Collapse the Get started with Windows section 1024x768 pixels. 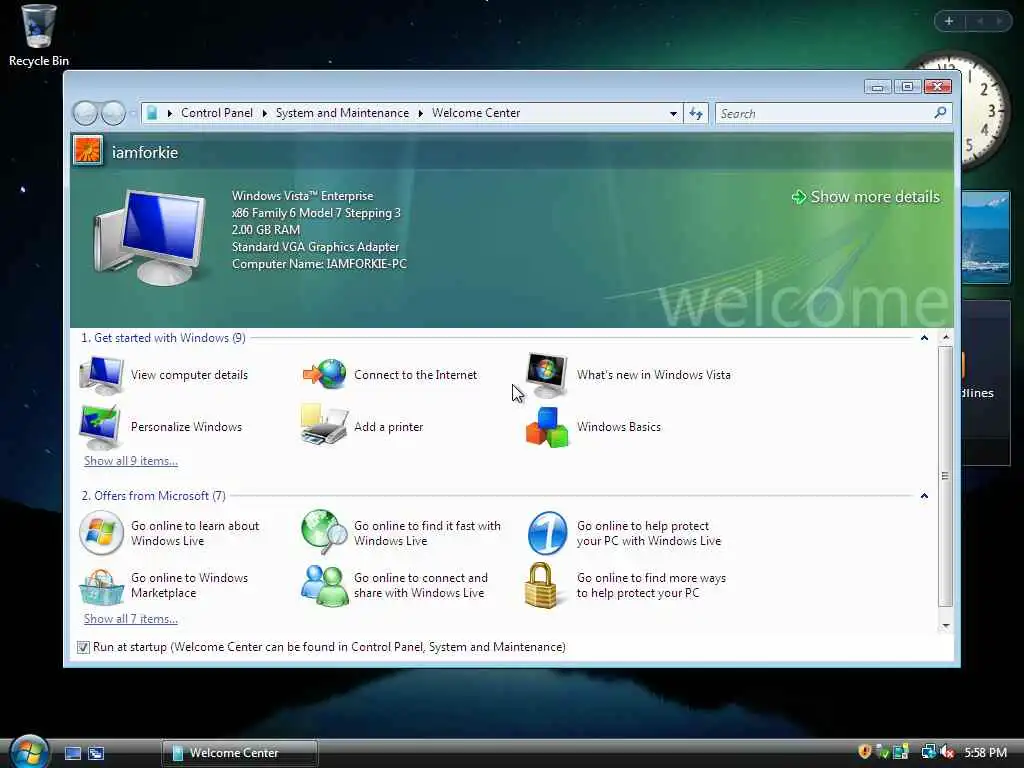tap(924, 338)
